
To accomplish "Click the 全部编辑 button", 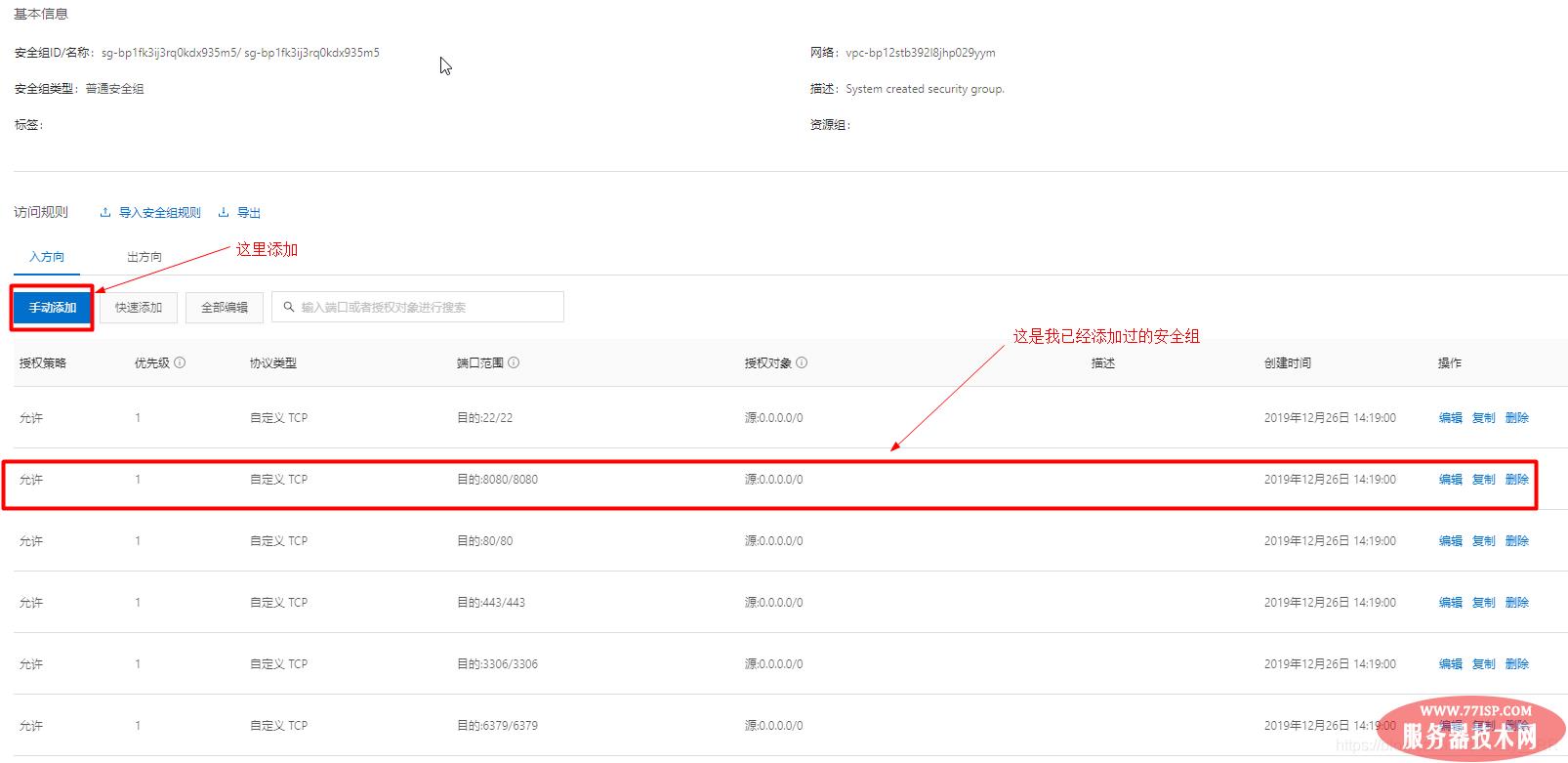I will coord(225,307).
